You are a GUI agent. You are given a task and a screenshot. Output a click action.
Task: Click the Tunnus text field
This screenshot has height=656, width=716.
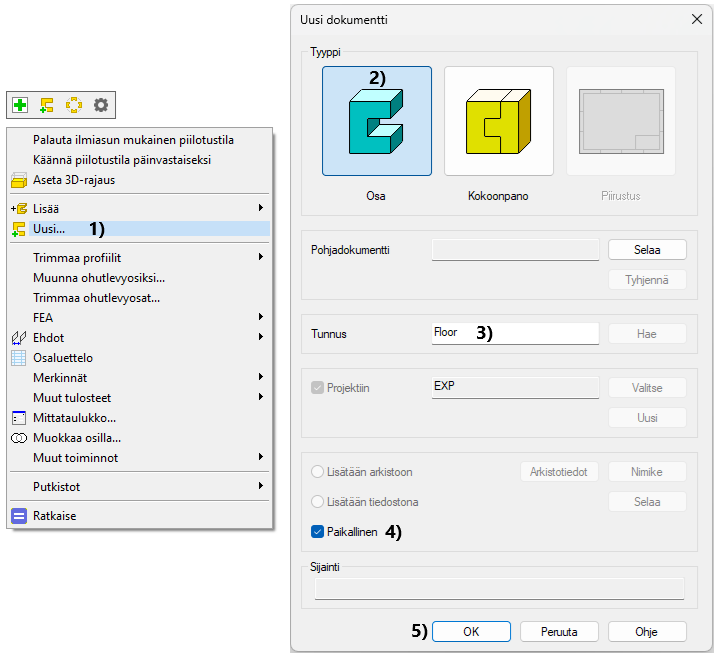(x=515, y=333)
